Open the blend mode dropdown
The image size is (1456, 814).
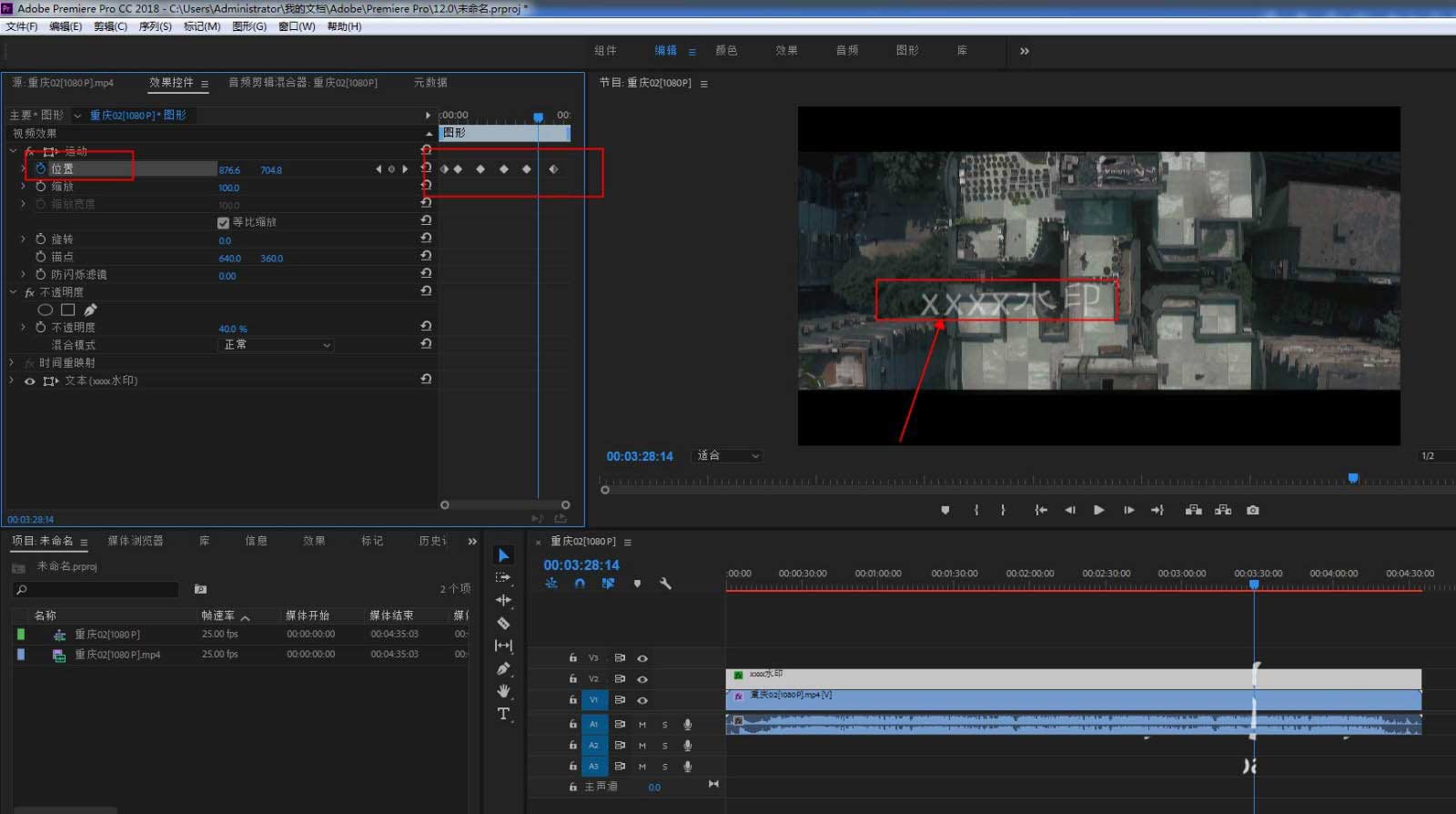tap(277, 345)
